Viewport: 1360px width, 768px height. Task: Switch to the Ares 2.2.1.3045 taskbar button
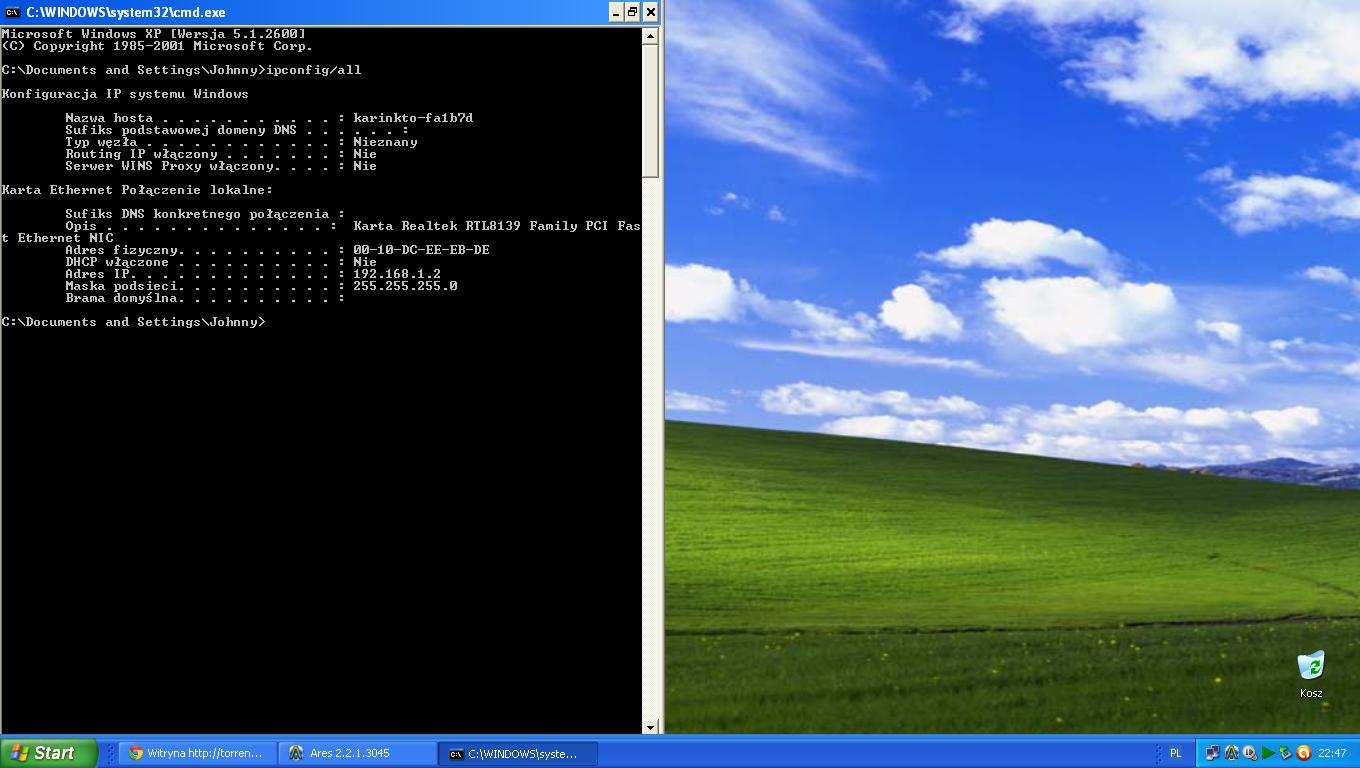pos(358,753)
